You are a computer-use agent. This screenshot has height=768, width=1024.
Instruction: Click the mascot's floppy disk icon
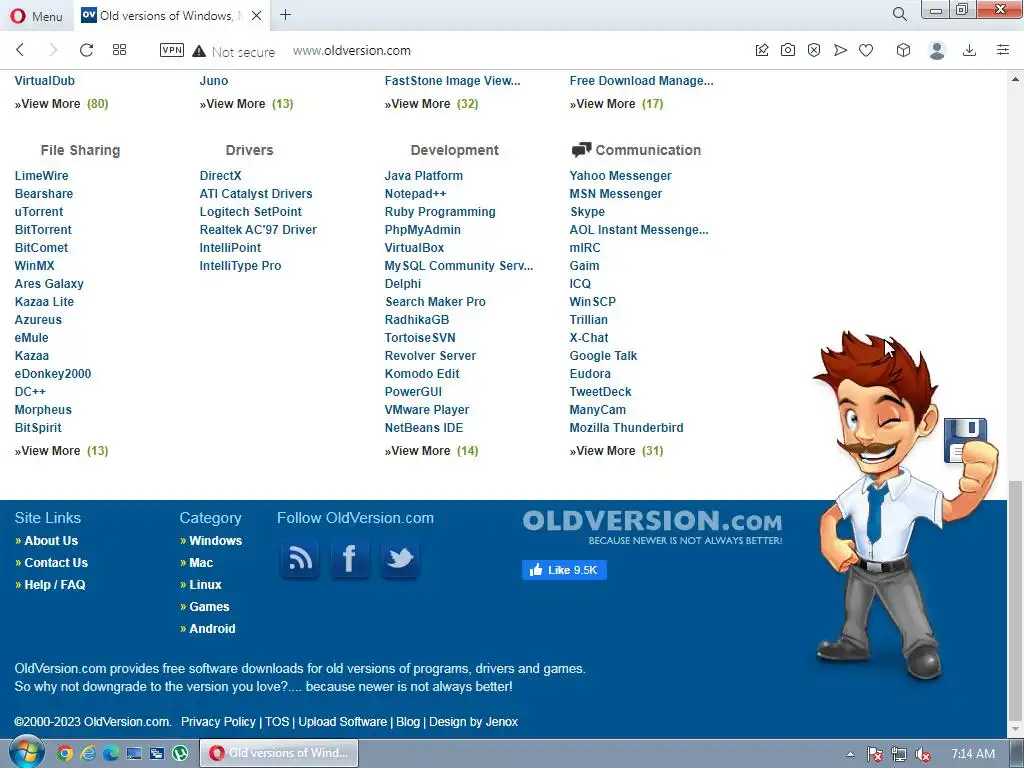pyautogui.click(x=965, y=439)
